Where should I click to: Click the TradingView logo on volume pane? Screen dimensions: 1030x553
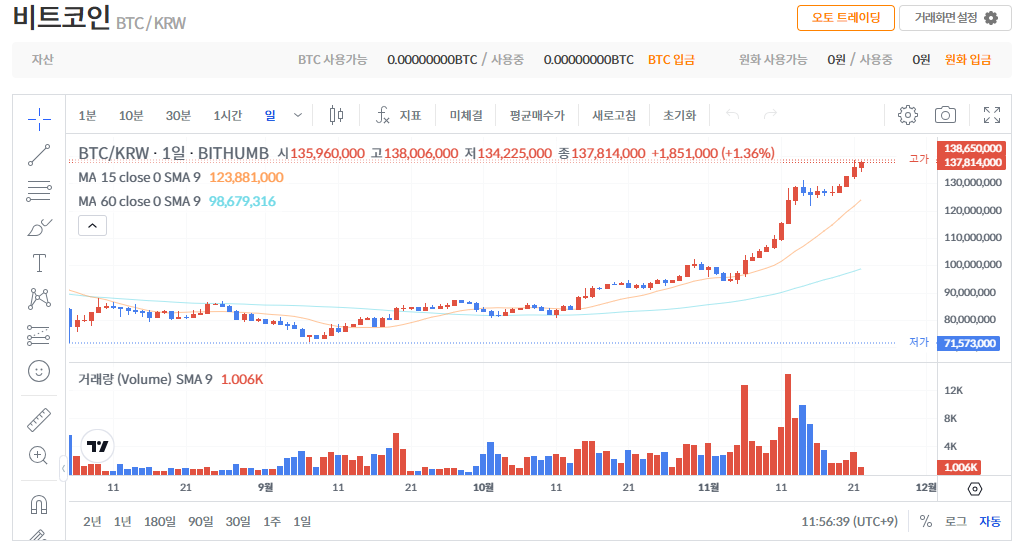pos(97,447)
